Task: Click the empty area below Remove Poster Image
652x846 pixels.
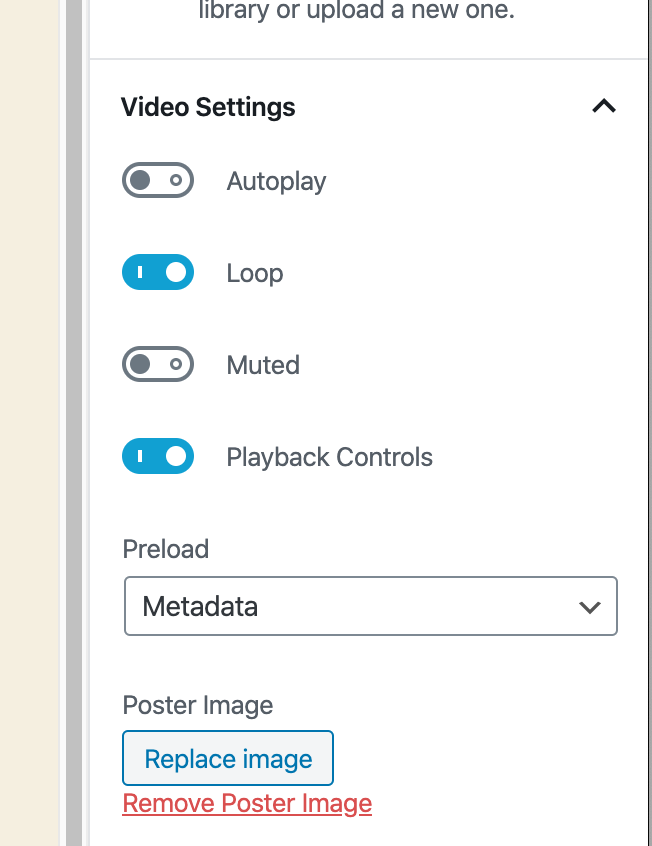Action: [x=370, y=832]
